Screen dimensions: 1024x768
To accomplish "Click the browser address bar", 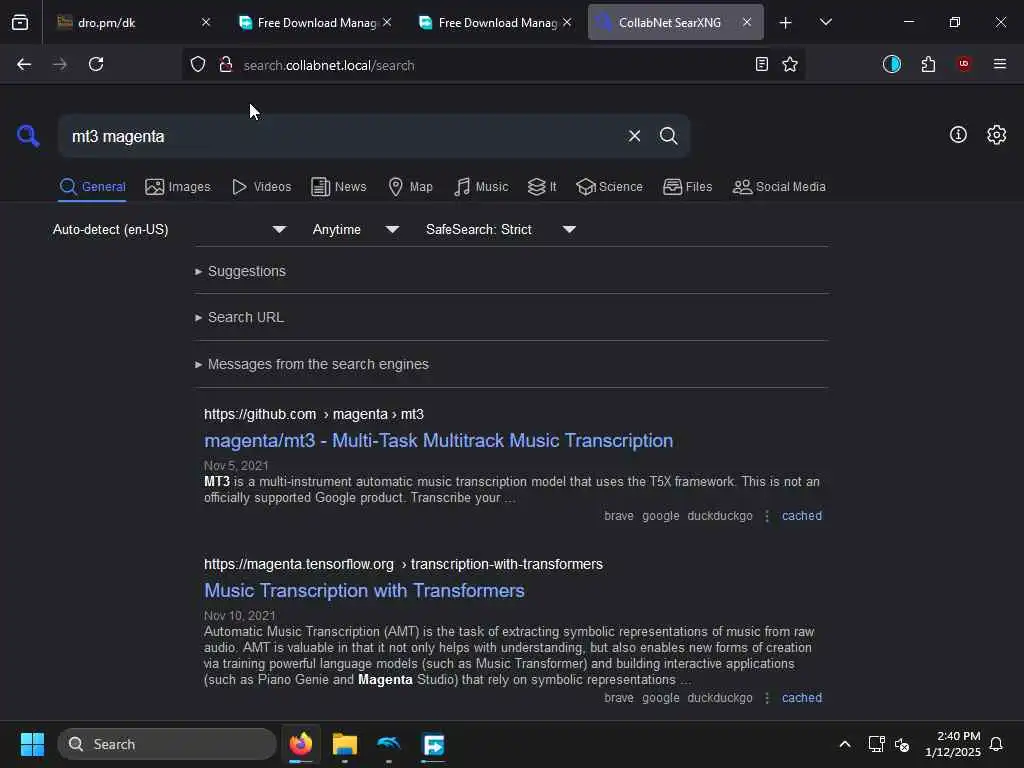I will 493,65.
